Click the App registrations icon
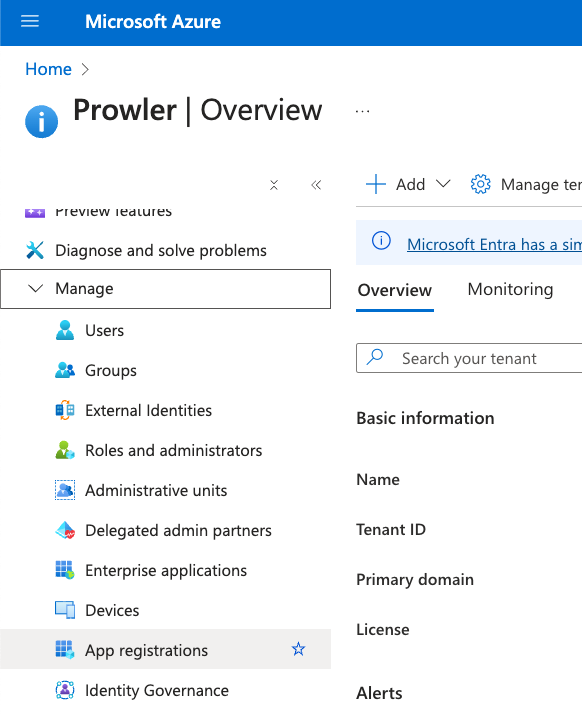 pos(65,650)
